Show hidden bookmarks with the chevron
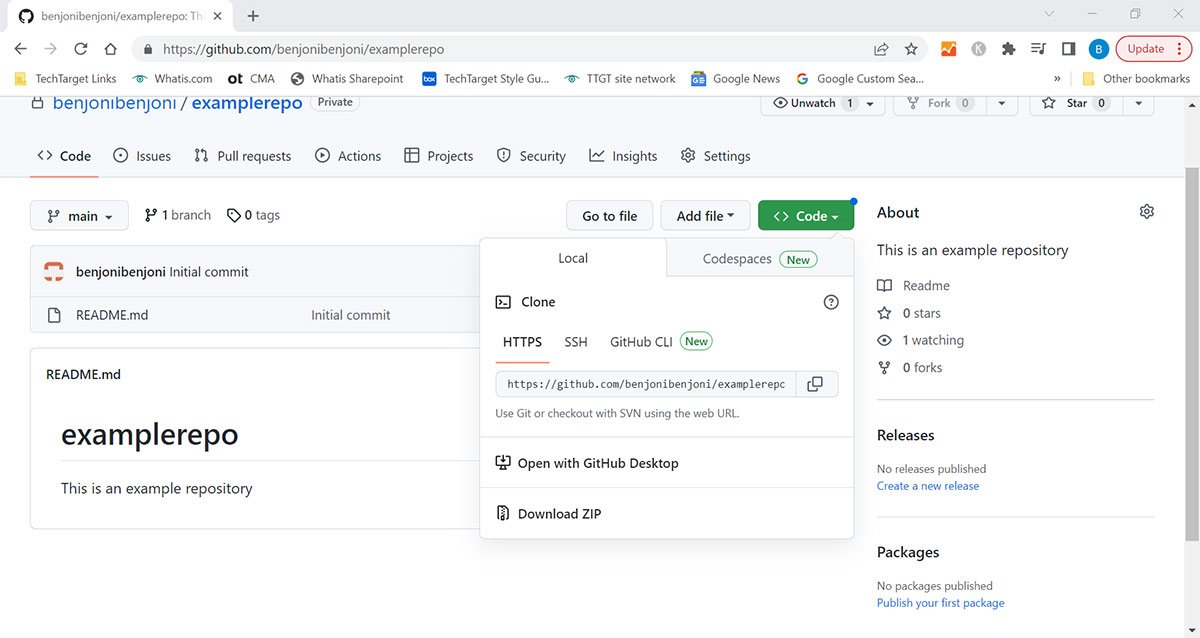 click(1057, 79)
